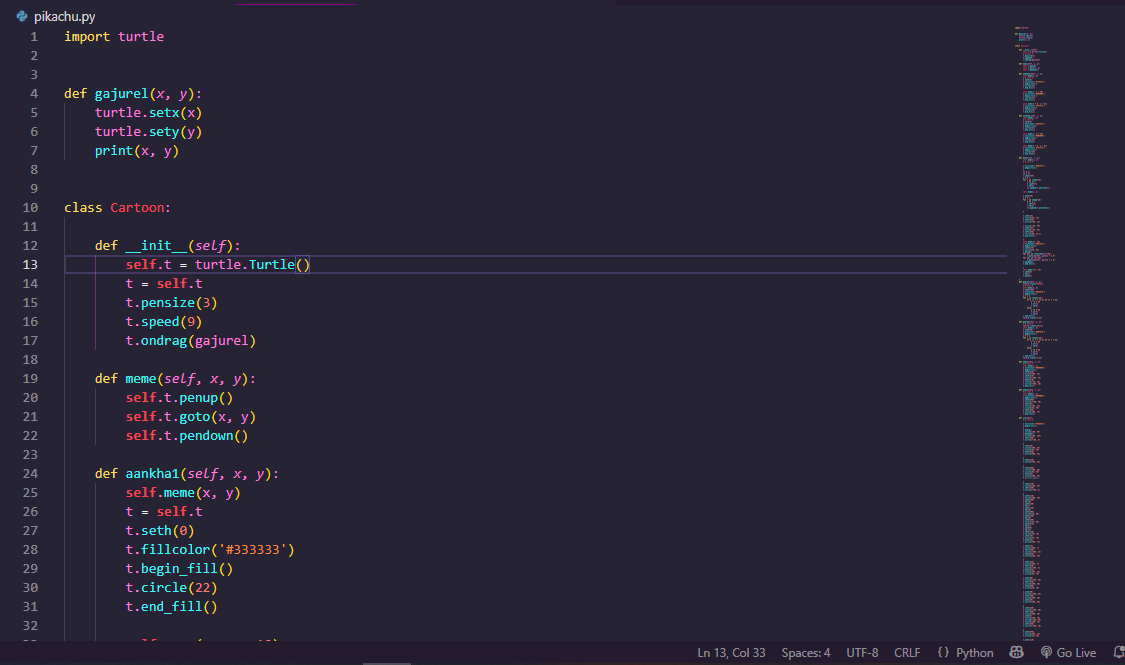Select Python language mode
This screenshot has width=1125, height=665.
(x=974, y=653)
